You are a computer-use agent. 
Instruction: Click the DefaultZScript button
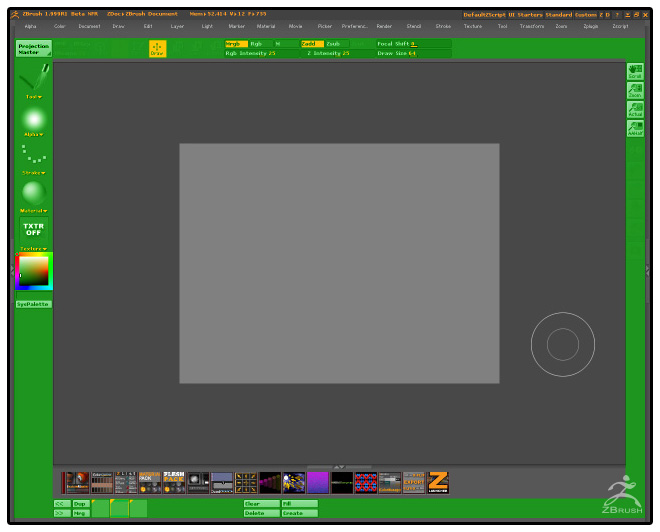click(x=484, y=15)
